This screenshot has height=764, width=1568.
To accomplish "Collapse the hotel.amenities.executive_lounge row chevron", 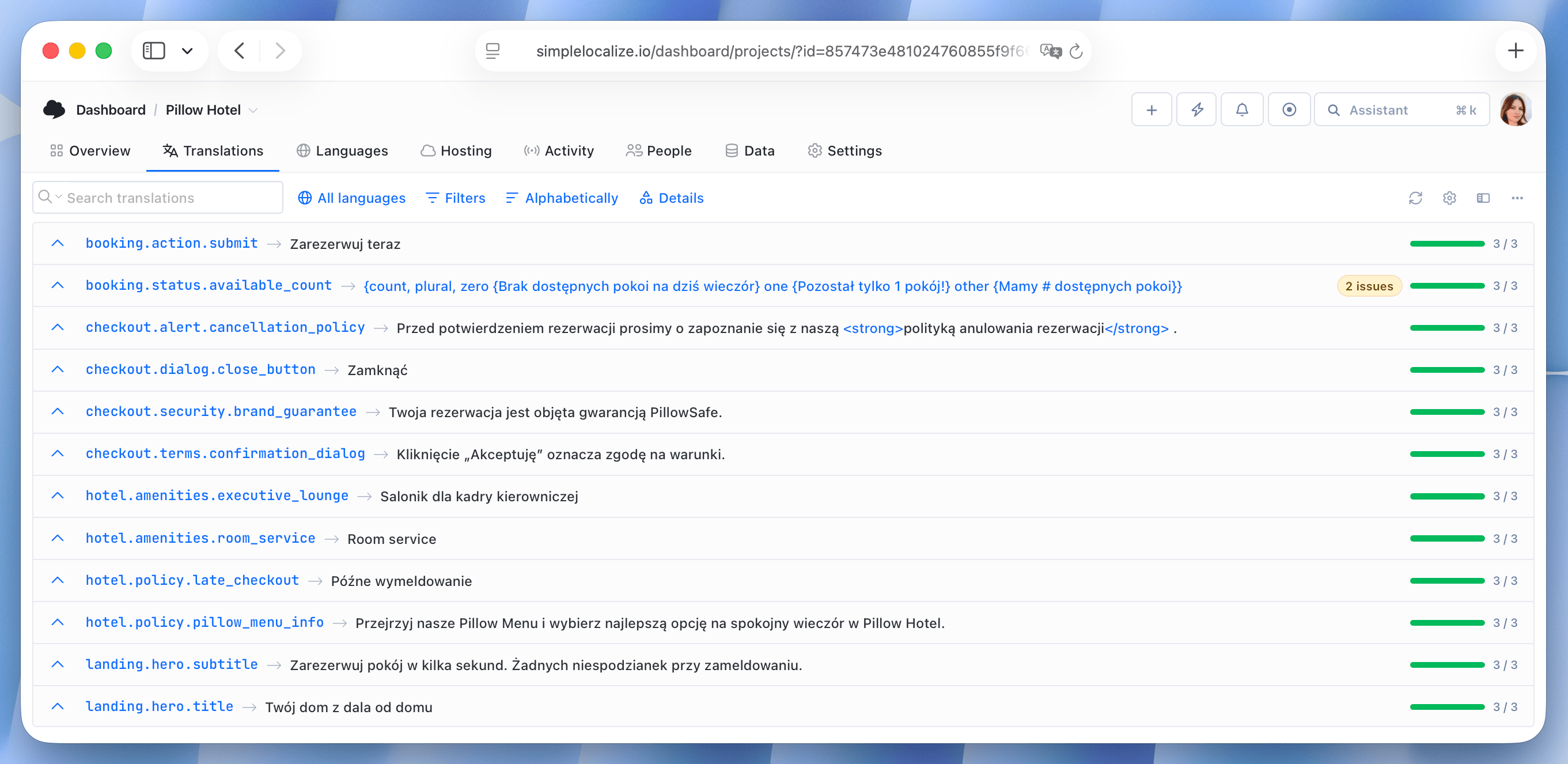I will tap(58, 496).
